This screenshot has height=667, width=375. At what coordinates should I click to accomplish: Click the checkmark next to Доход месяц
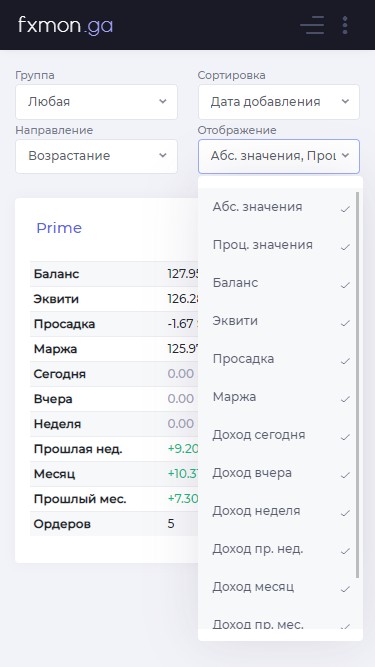coord(346,589)
